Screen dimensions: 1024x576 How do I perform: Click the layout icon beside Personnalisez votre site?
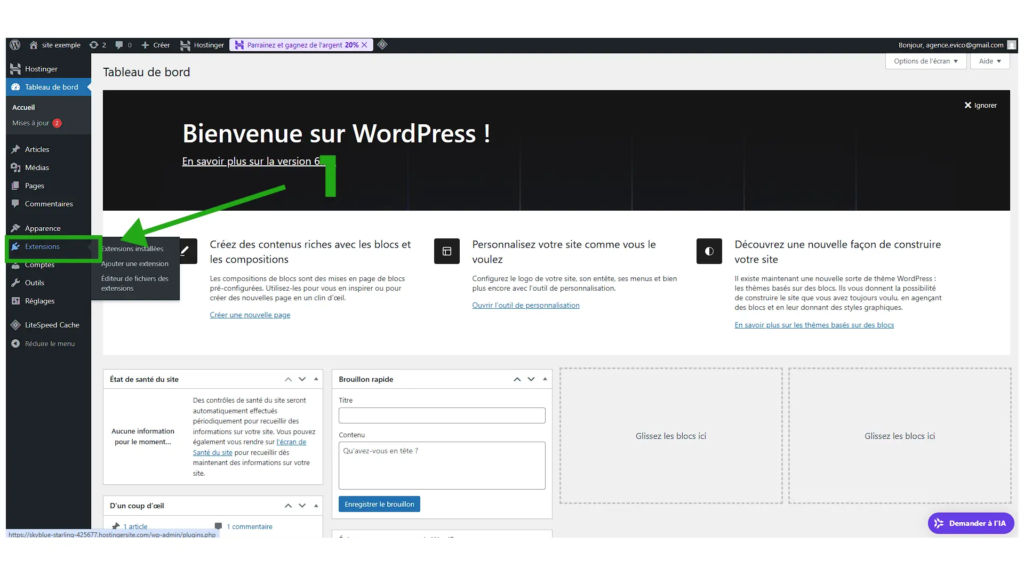(x=447, y=251)
